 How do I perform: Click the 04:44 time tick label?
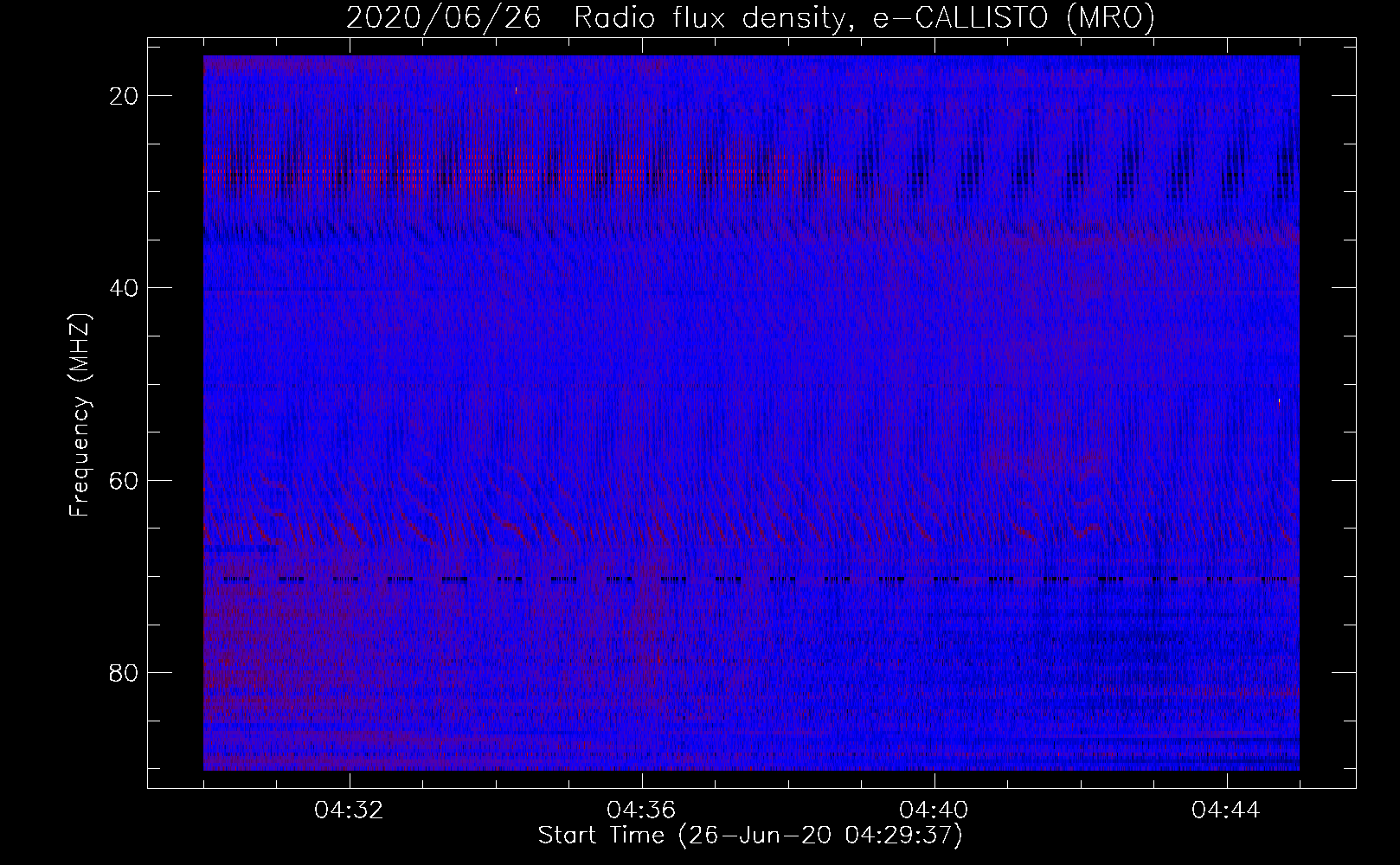pyautogui.click(x=1226, y=811)
